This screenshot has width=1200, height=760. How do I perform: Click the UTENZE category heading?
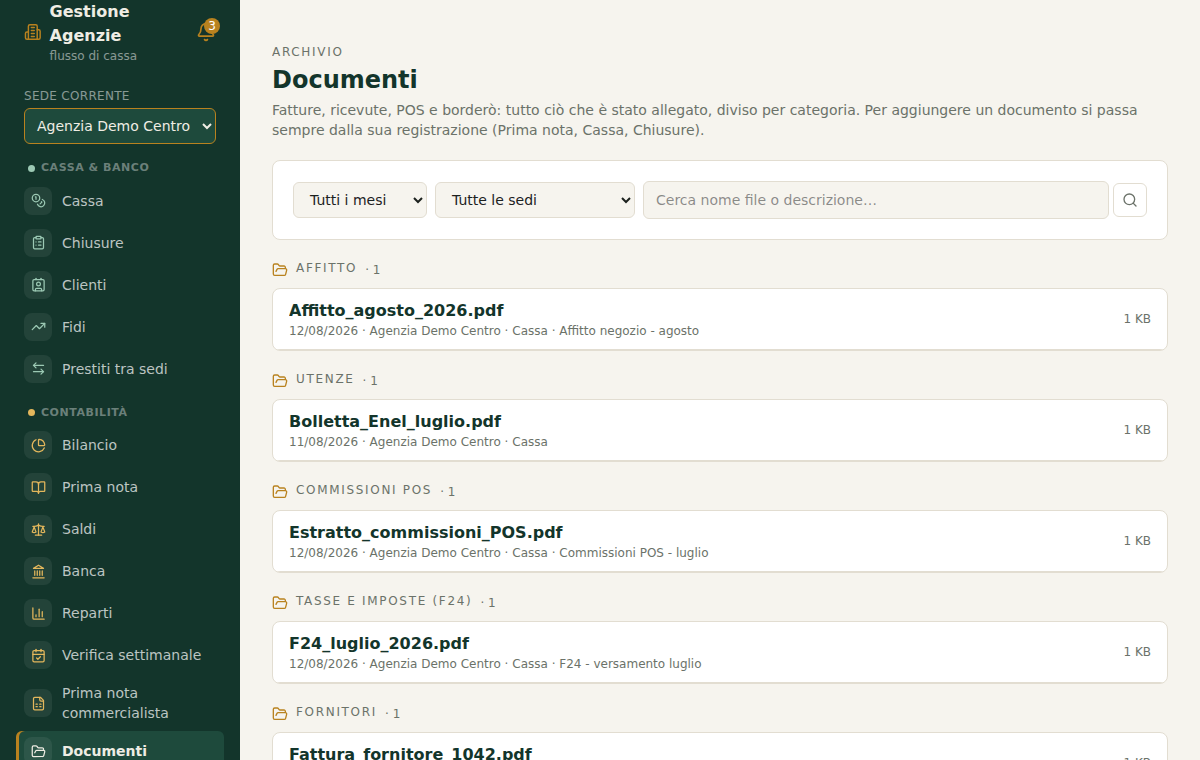coord(325,379)
